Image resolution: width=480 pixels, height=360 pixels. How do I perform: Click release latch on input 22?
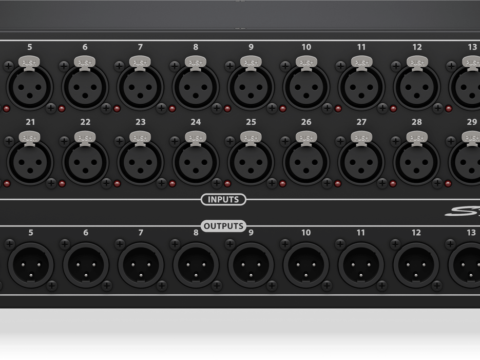tap(85, 138)
